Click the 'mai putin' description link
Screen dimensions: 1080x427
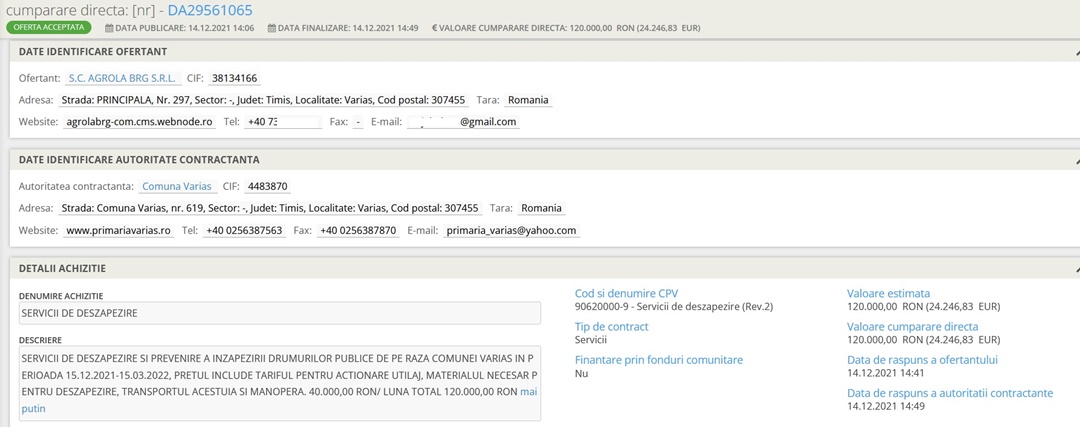[x=279, y=399]
